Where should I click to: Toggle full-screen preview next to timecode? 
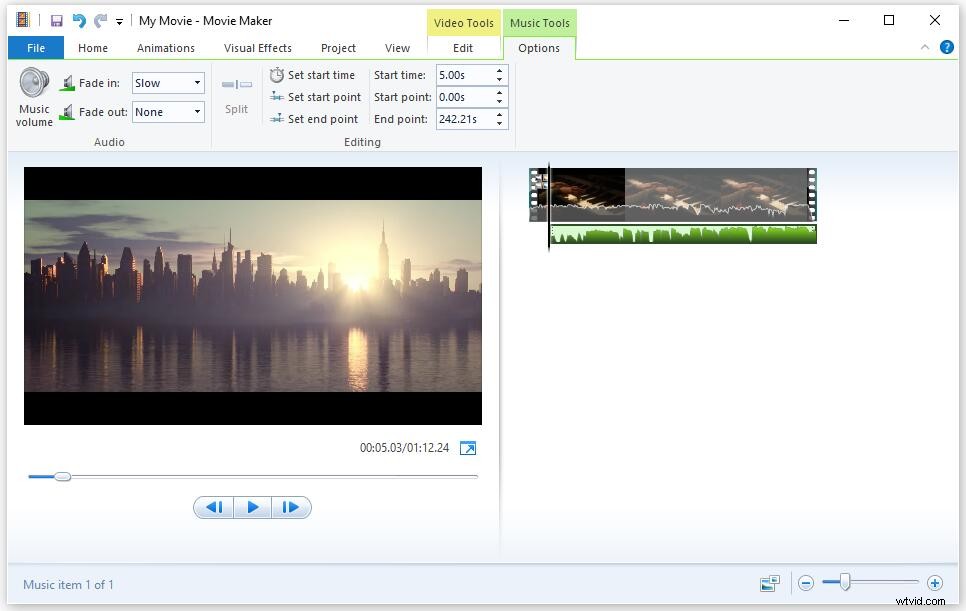point(468,448)
